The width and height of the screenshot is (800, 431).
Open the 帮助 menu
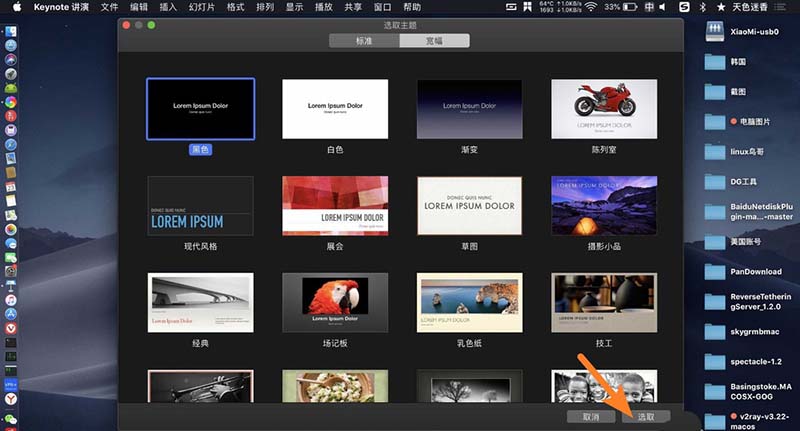(x=412, y=7)
